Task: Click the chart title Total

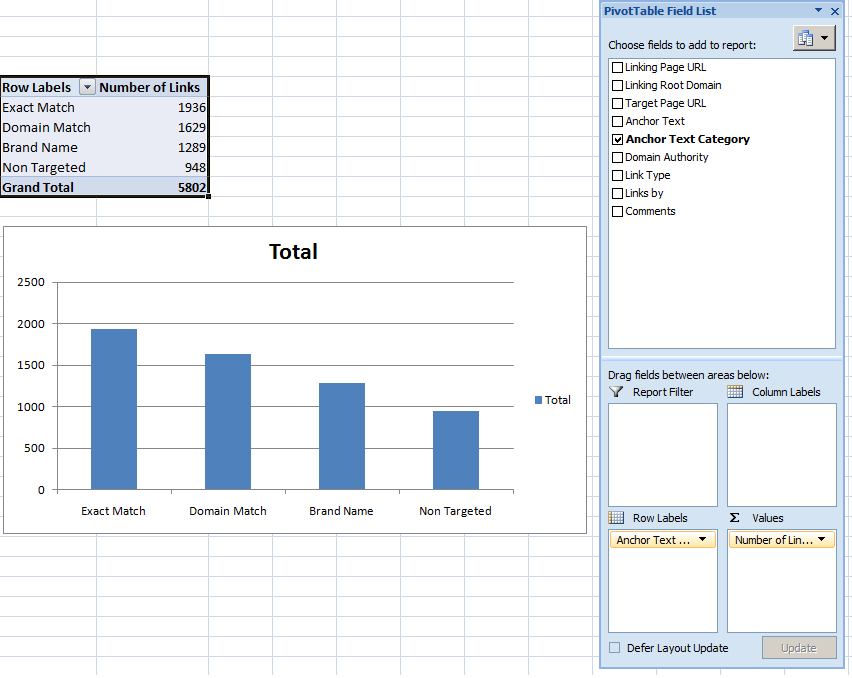Action: click(x=293, y=252)
